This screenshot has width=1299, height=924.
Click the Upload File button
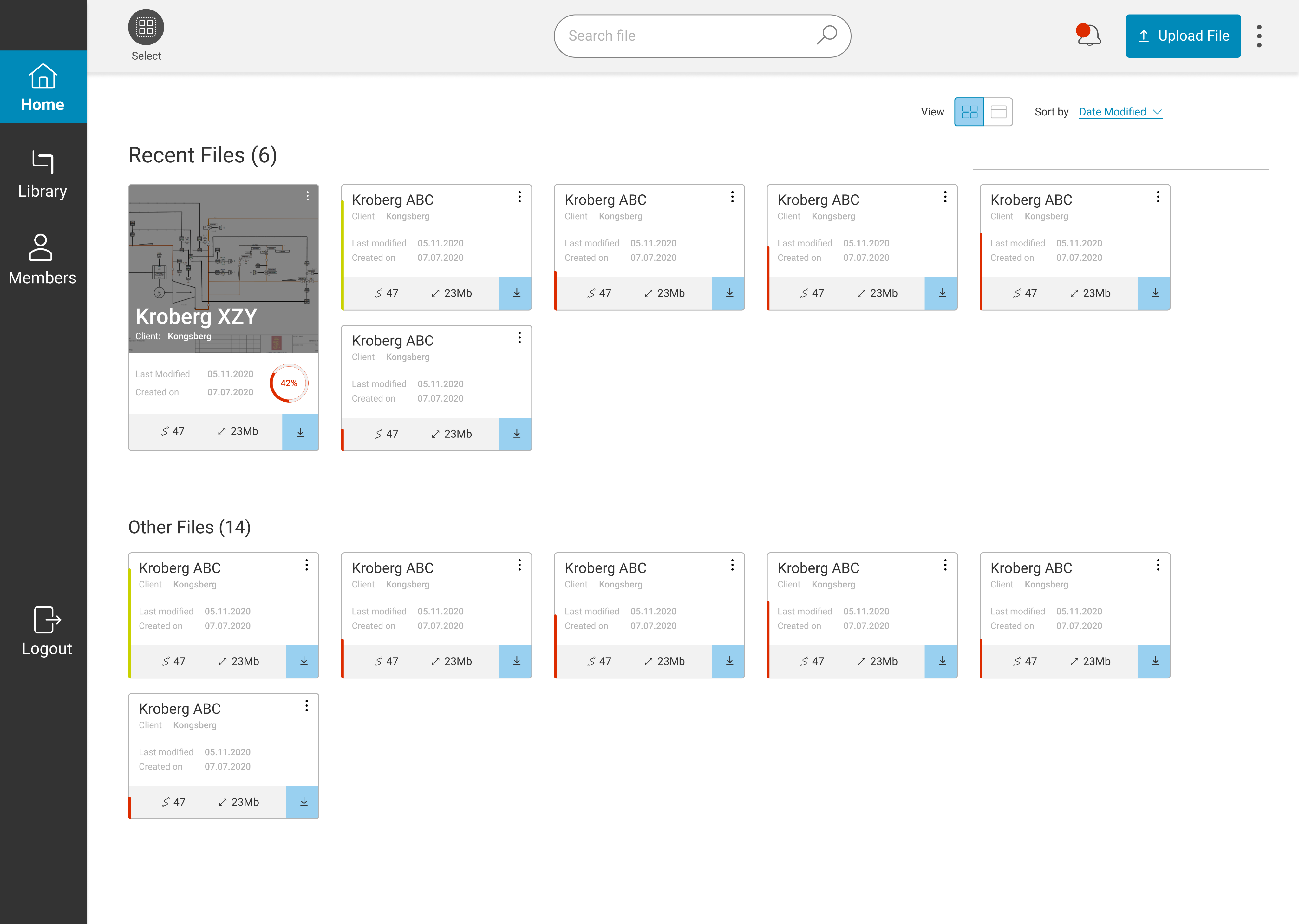coord(1183,36)
